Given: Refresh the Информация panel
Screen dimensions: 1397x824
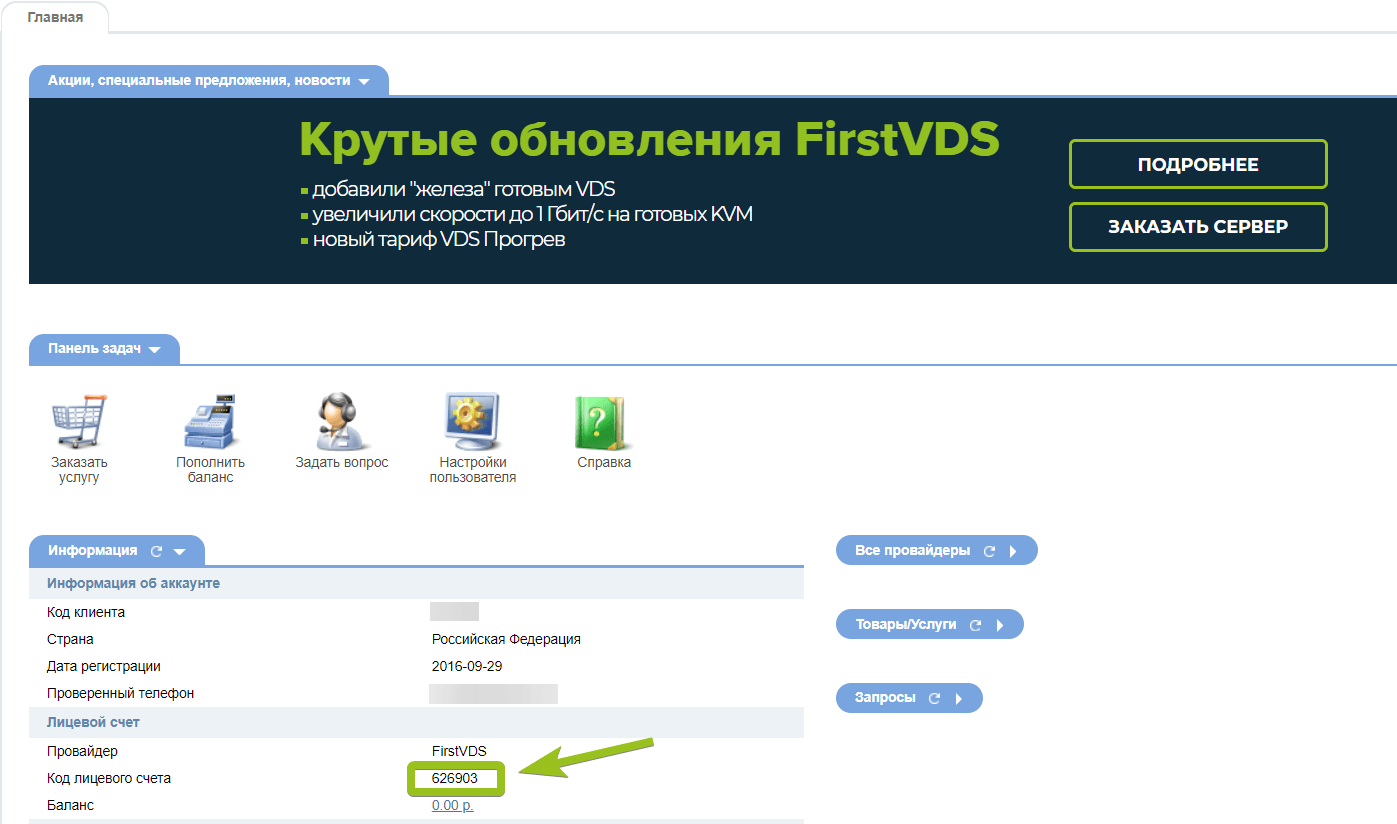Looking at the screenshot, I should [x=156, y=551].
